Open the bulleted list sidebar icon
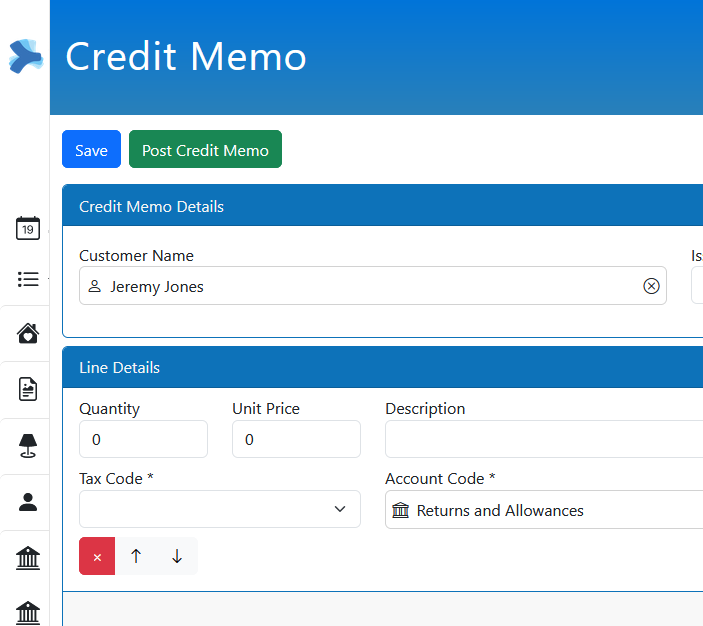Screen dimensions: 703x626 coord(28,279)
